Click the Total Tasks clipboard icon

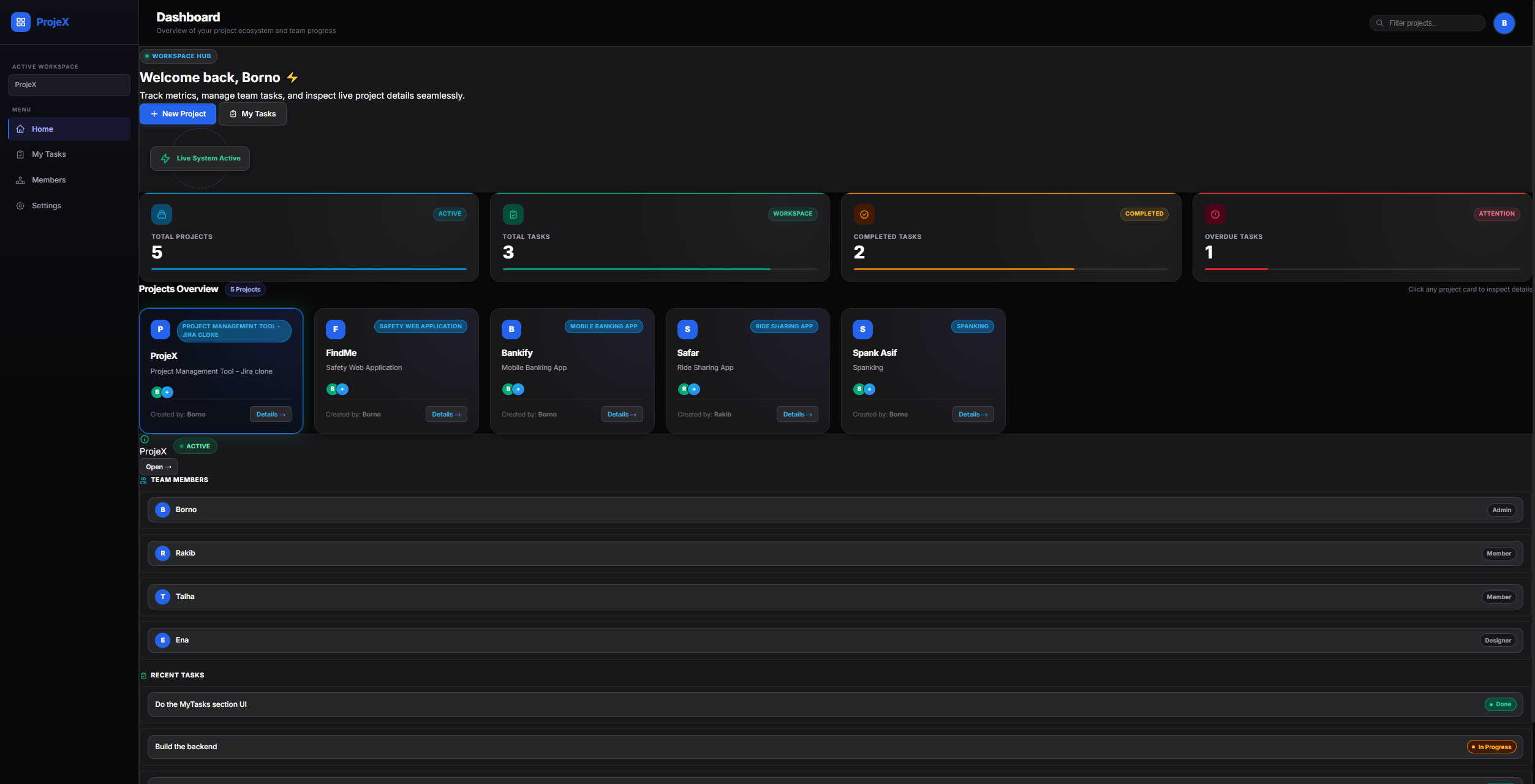[x=513, y=214]
